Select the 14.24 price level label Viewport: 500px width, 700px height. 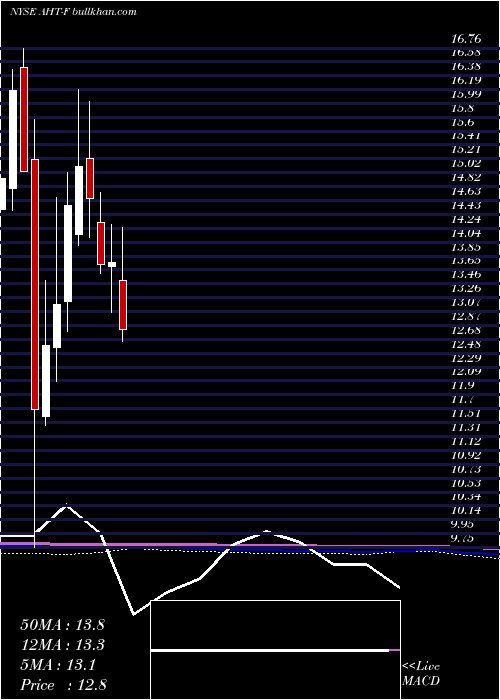(466, 219)
